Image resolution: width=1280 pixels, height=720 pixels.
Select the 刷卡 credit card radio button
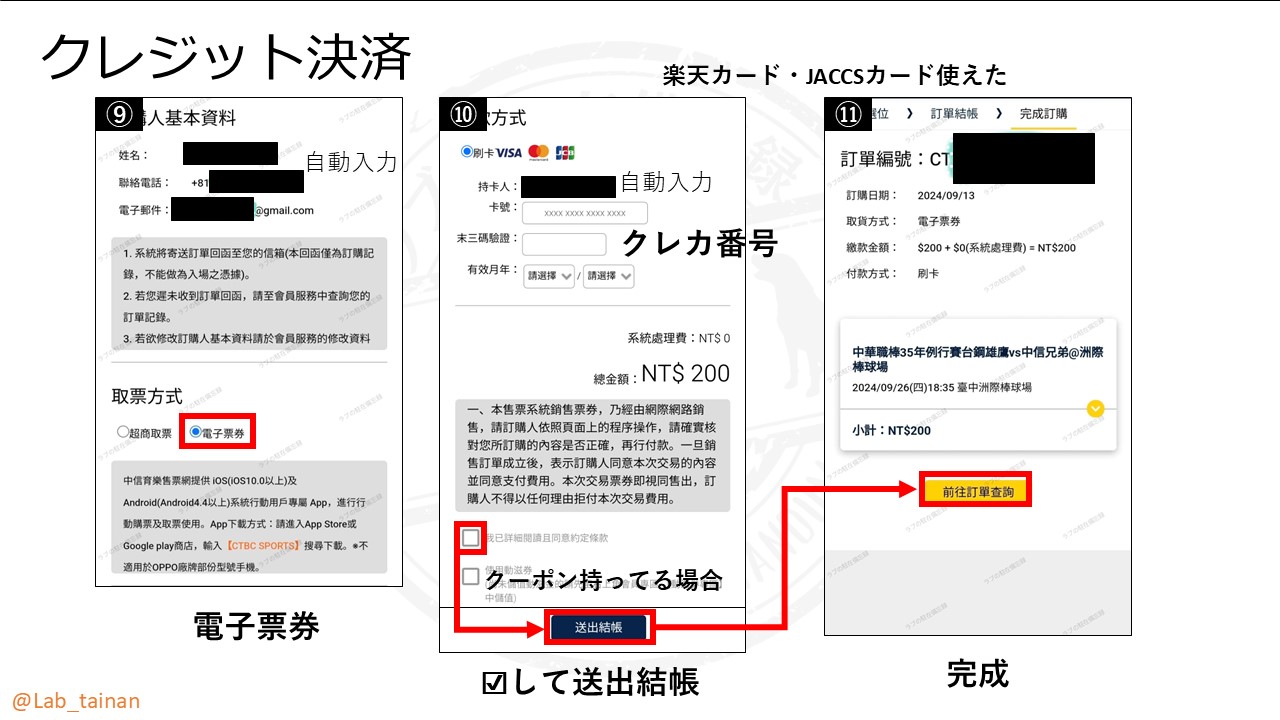(x=467, y=152)
